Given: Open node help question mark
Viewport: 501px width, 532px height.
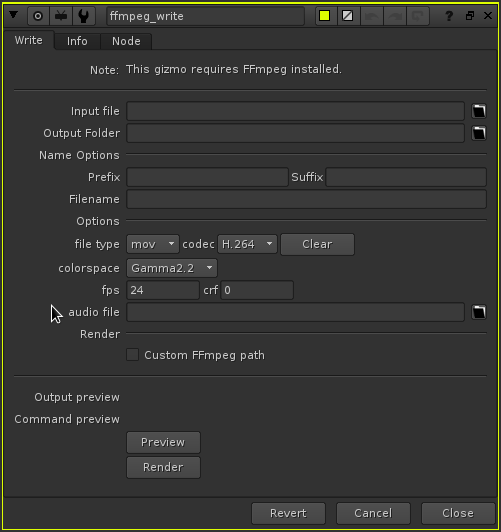Looking at the screenshot, I should (x=449, y=16).
